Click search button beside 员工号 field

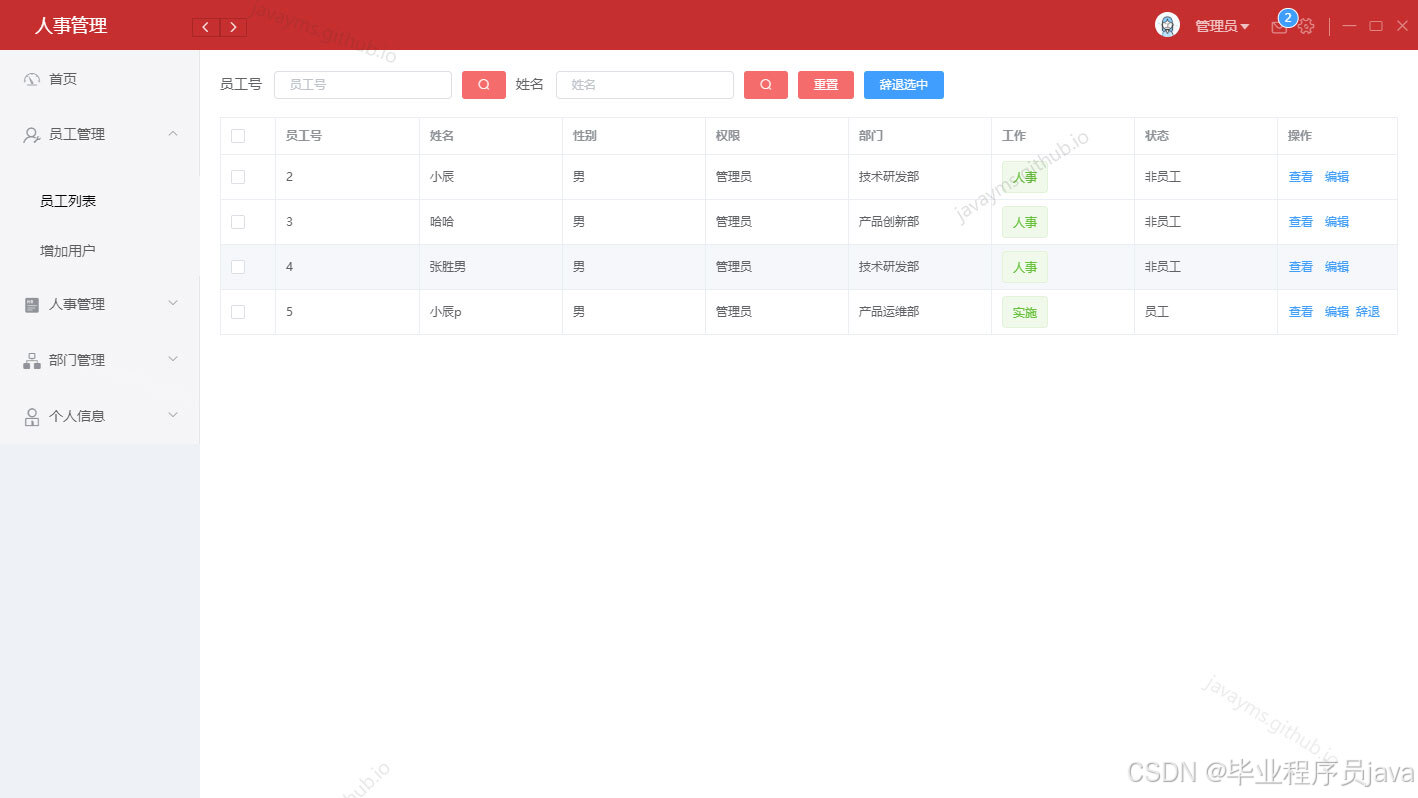point(484,85)
